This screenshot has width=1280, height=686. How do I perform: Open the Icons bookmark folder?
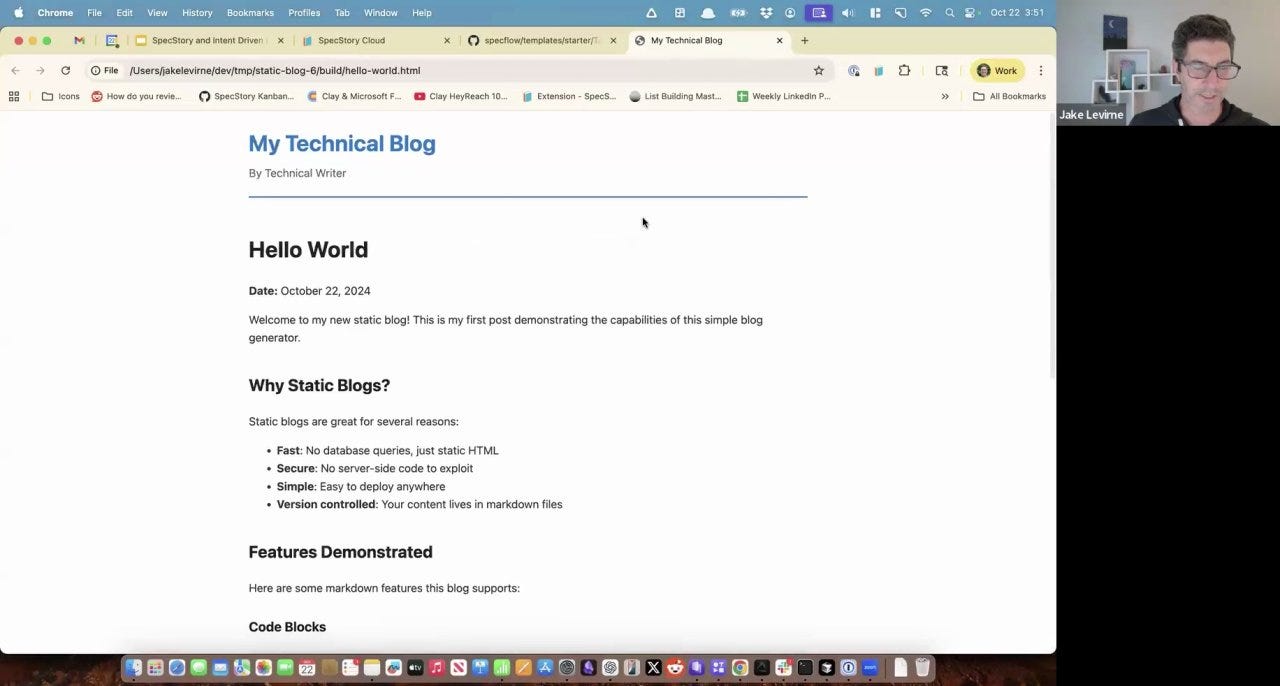(61, 96)
